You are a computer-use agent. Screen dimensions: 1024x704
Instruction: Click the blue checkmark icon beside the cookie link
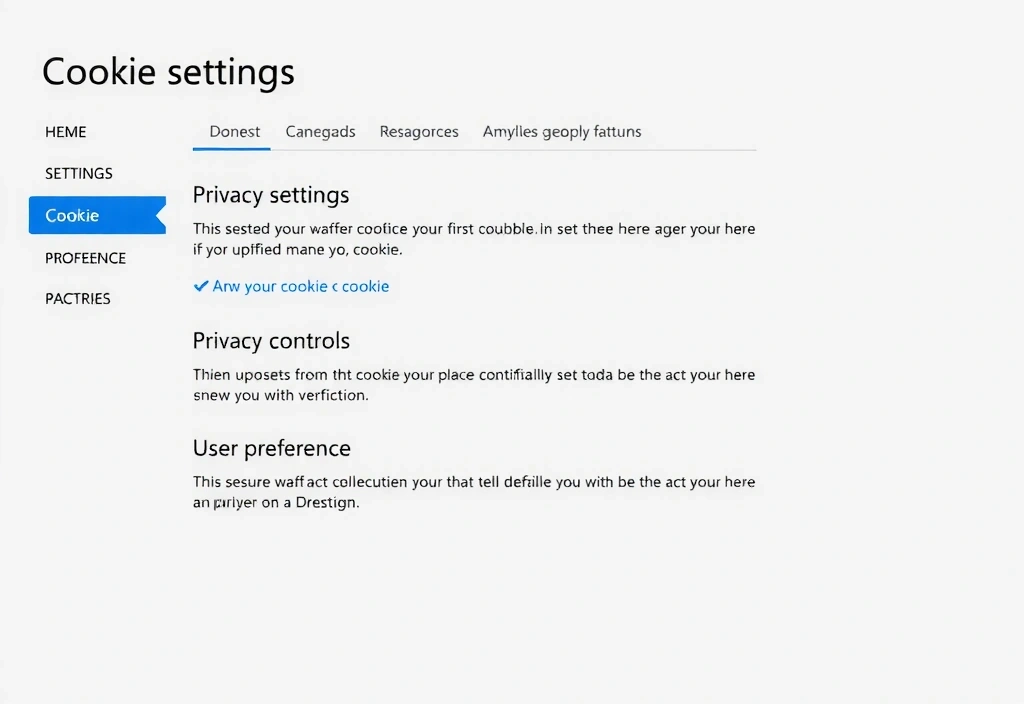[x=201, y=286]
